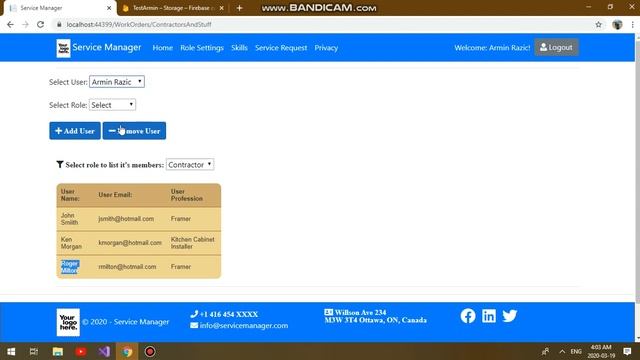Expand the Contractor role filter dropdown
Screen dimensions: 640x360
click(190, 164)
